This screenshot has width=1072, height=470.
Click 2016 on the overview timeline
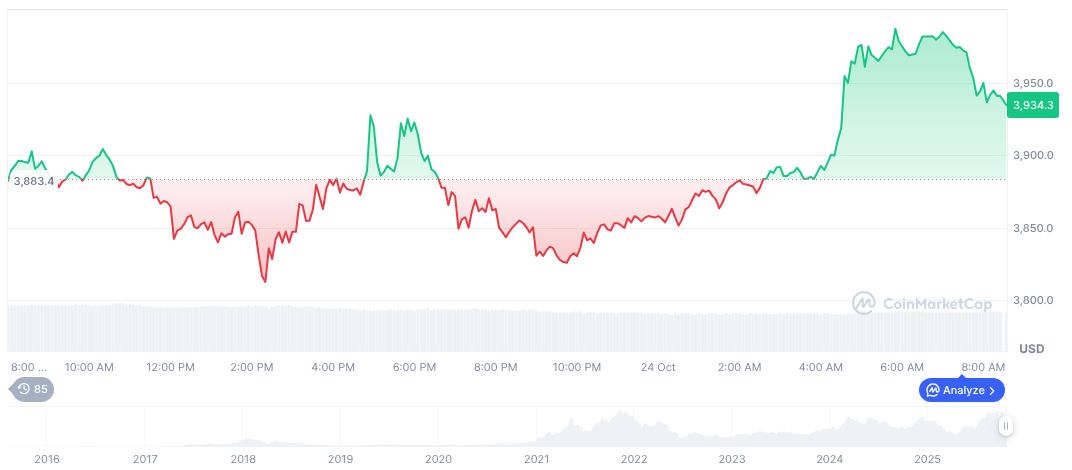coord(47,459)
